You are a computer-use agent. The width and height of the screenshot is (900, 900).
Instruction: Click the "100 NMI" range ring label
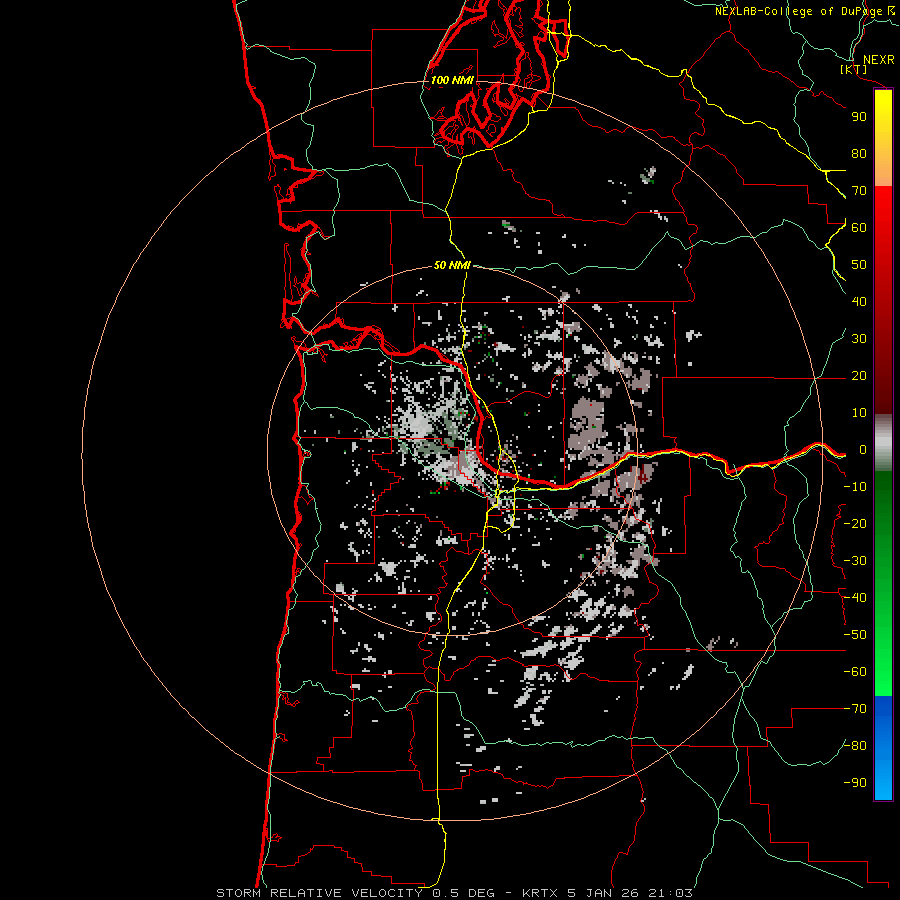(452, 80)
